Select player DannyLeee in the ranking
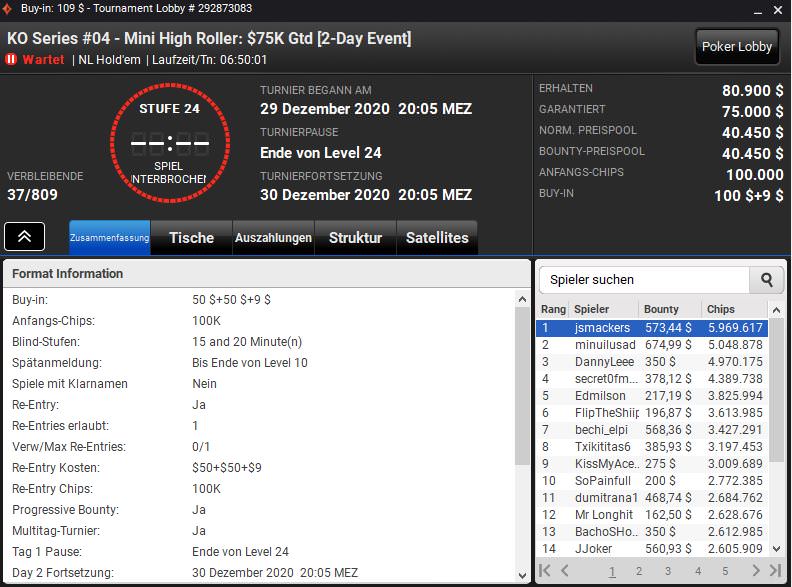This screenshot has height=587, width=792. [x=604, y=361]
